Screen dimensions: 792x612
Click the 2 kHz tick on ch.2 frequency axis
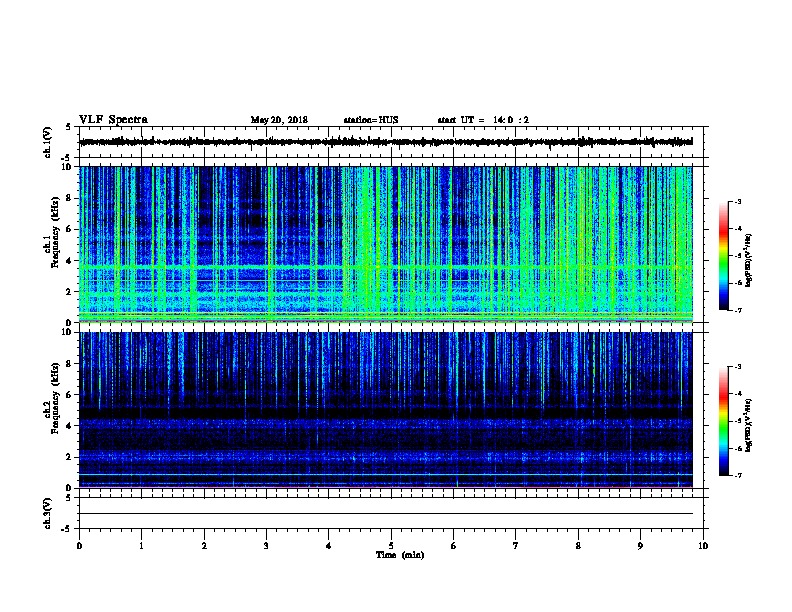[69, 457]
